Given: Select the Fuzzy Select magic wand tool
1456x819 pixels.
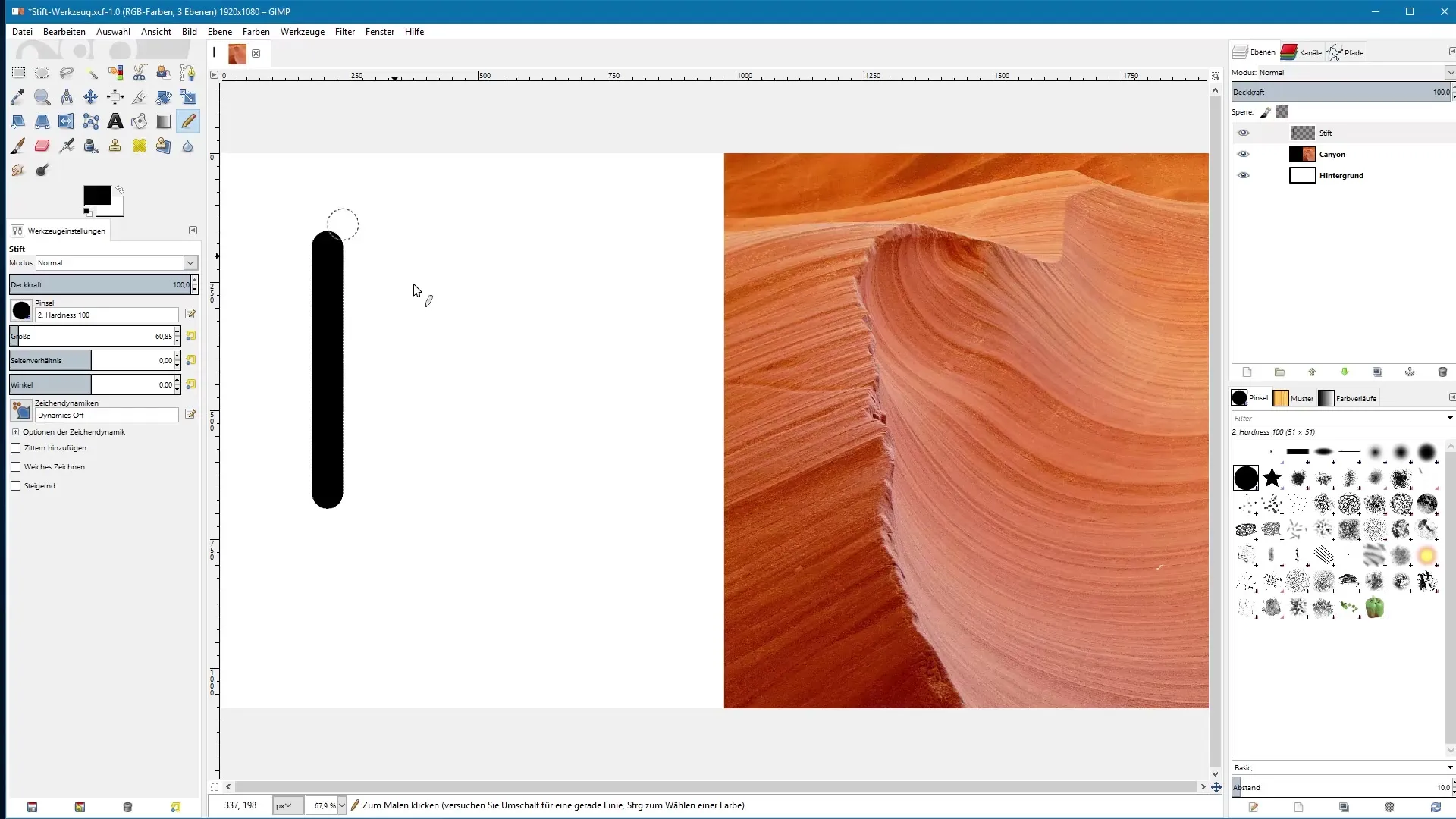Looking at the screenshot, I should point(91,73).
